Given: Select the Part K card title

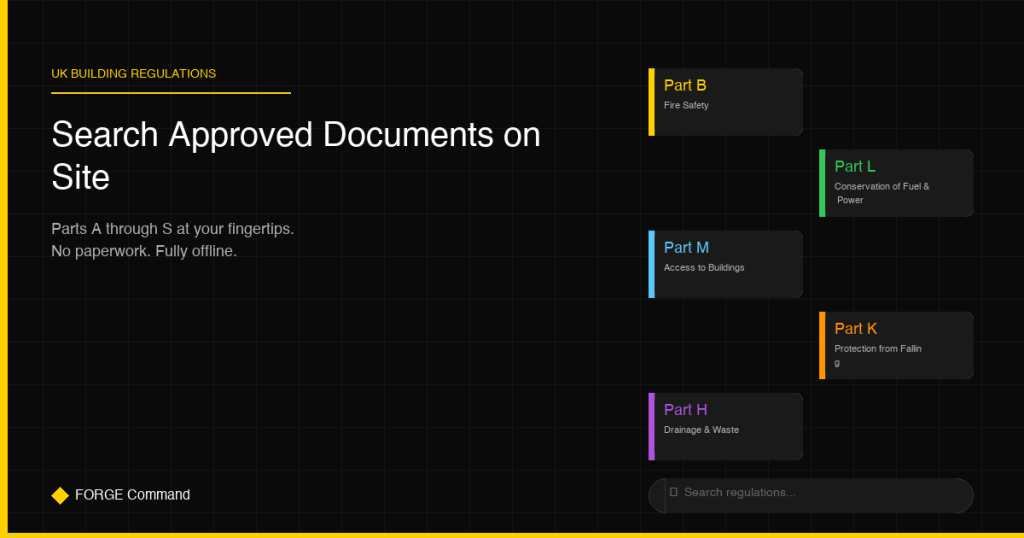Looking at the screenshot, I should pos(856,329).
